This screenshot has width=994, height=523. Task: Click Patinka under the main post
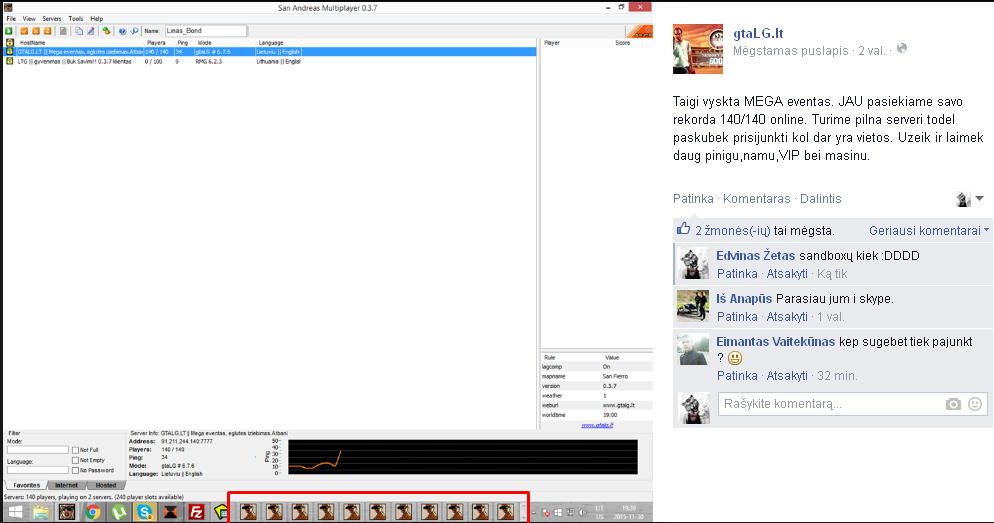point(693,199)
